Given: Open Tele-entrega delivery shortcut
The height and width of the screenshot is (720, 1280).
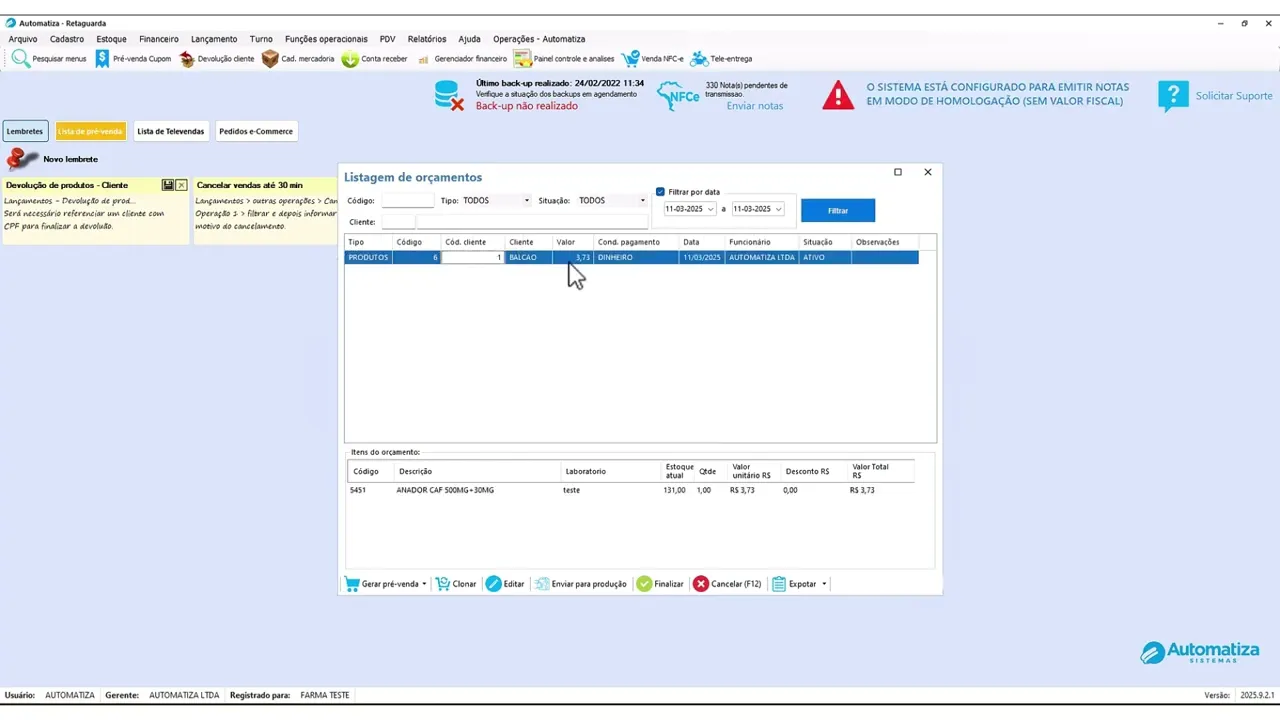Looking at the screenshot, I should coord(721,59).
